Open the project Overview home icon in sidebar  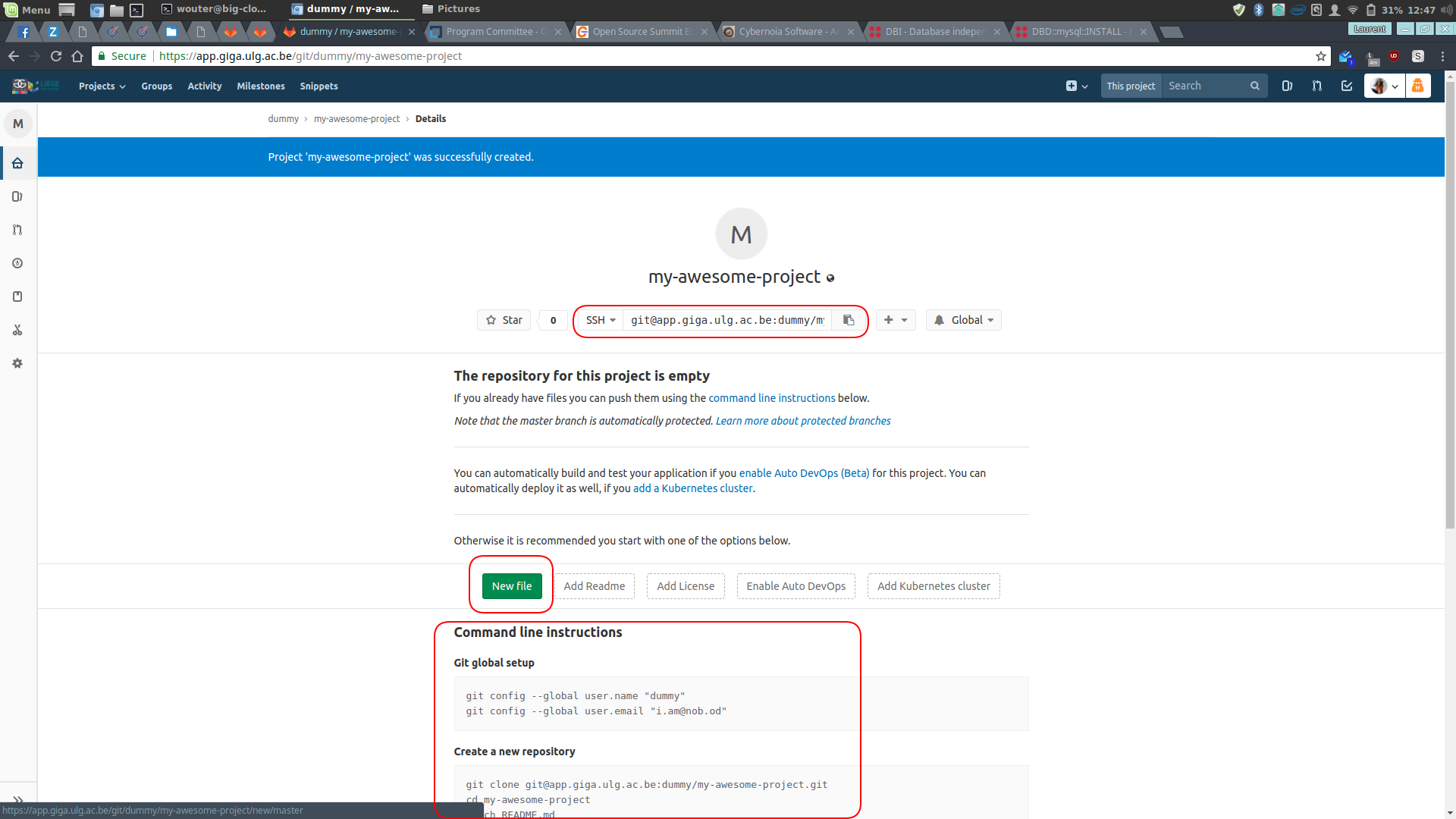point(17,163)
